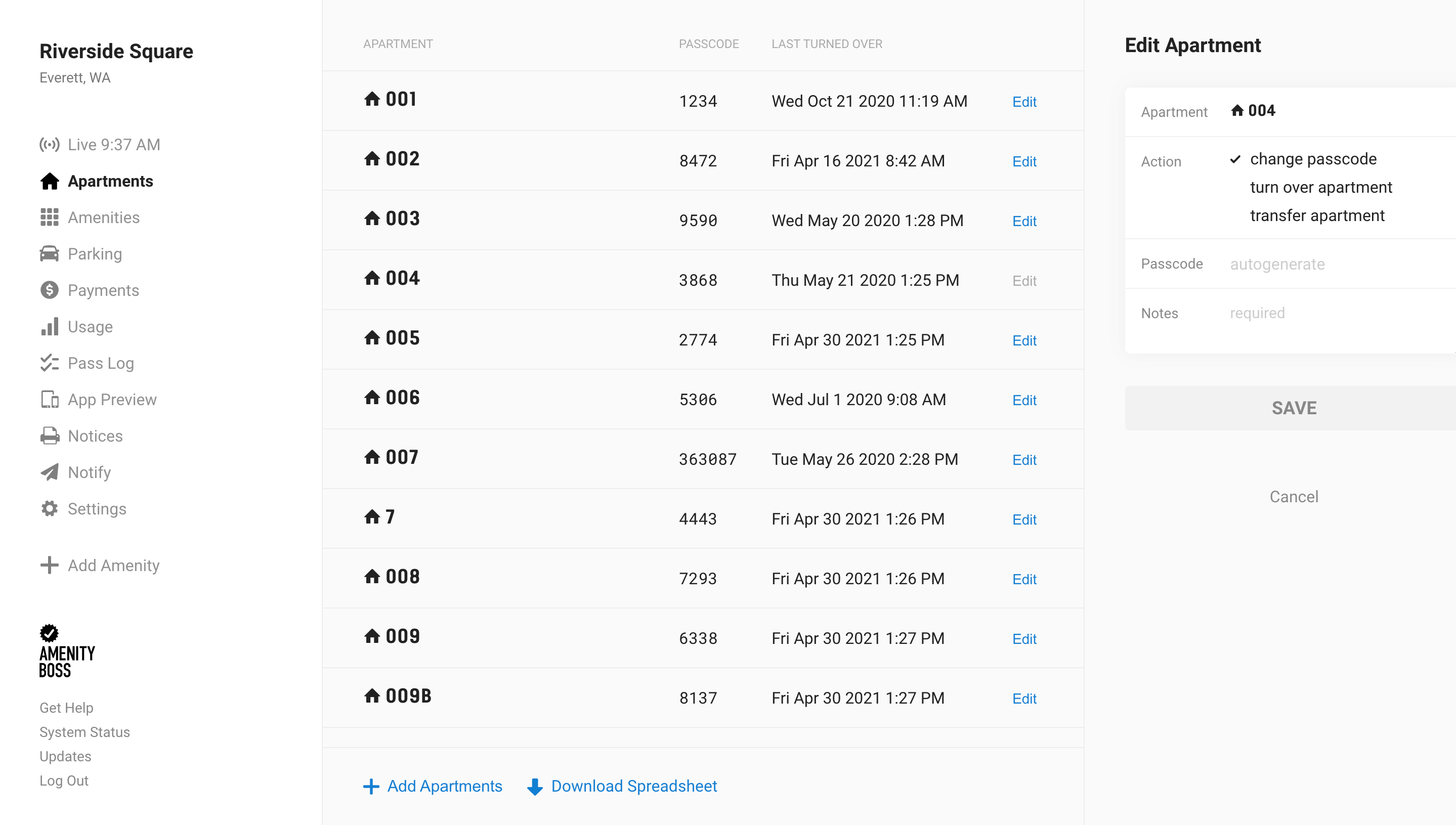This screenshot has width=1456, height=825.
Task: Select the turn over apartment action
Action: pos(1320,188)
